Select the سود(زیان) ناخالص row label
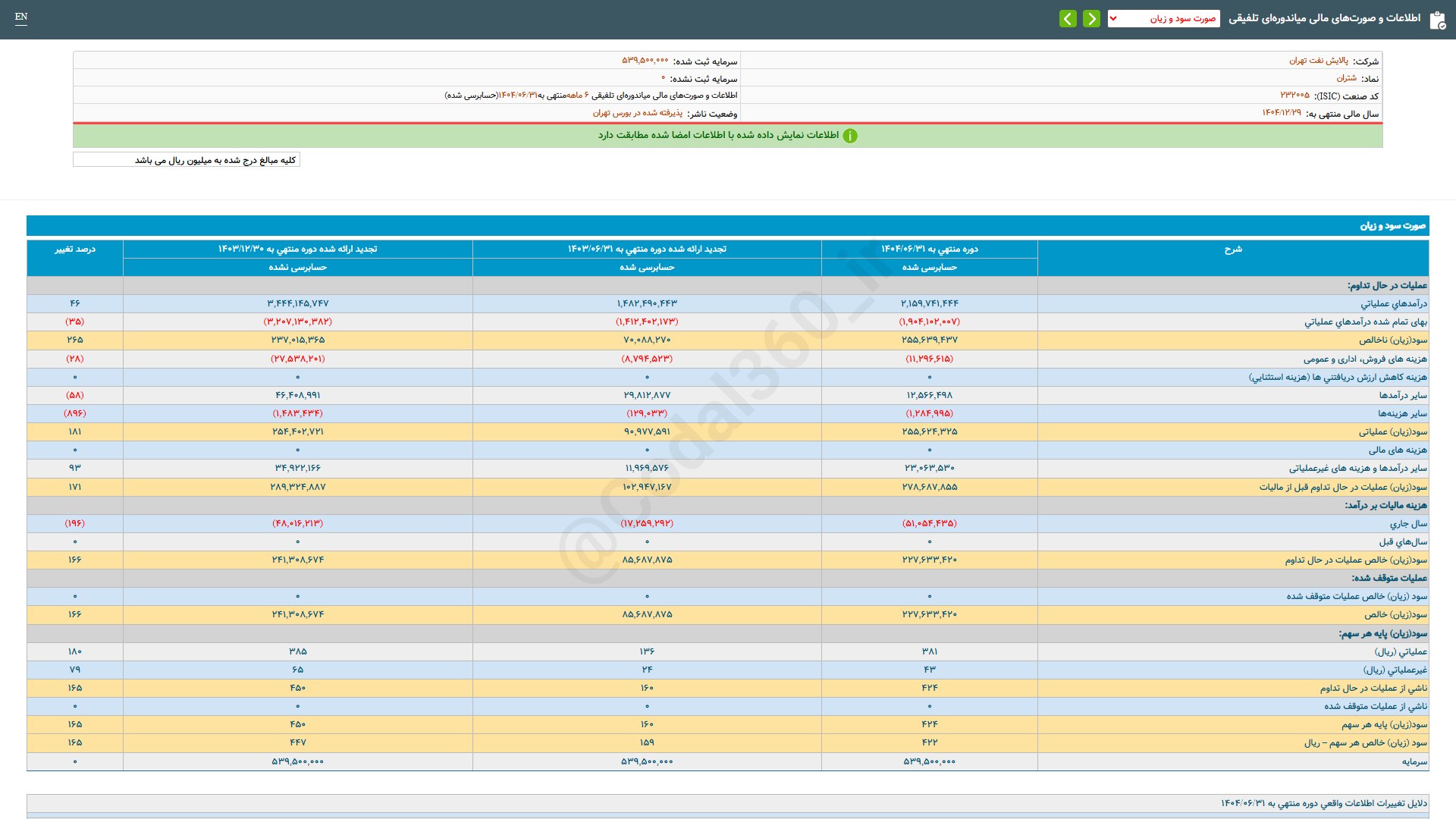1456x819 pixels. (x=1392, y=340)
